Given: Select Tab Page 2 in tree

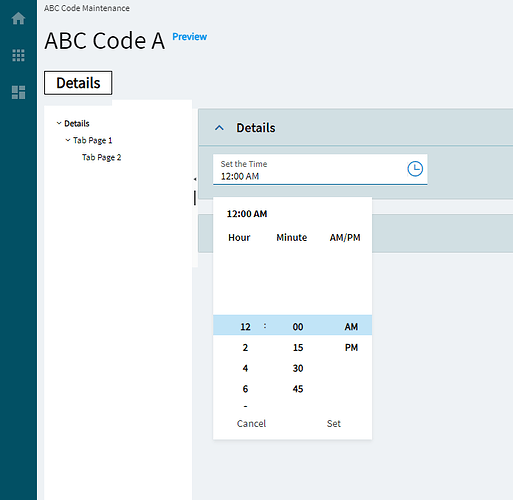Looking at the screenshot, I should click(x=102, y=157).
